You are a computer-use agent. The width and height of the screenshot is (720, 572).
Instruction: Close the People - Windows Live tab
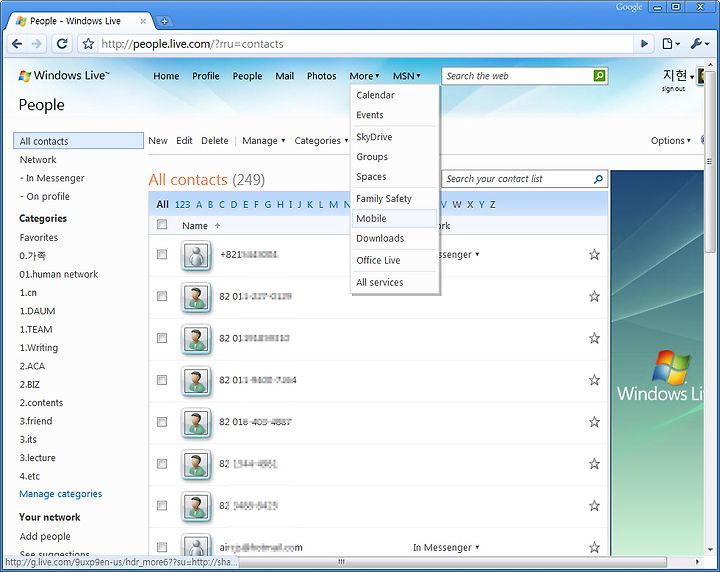143,21
